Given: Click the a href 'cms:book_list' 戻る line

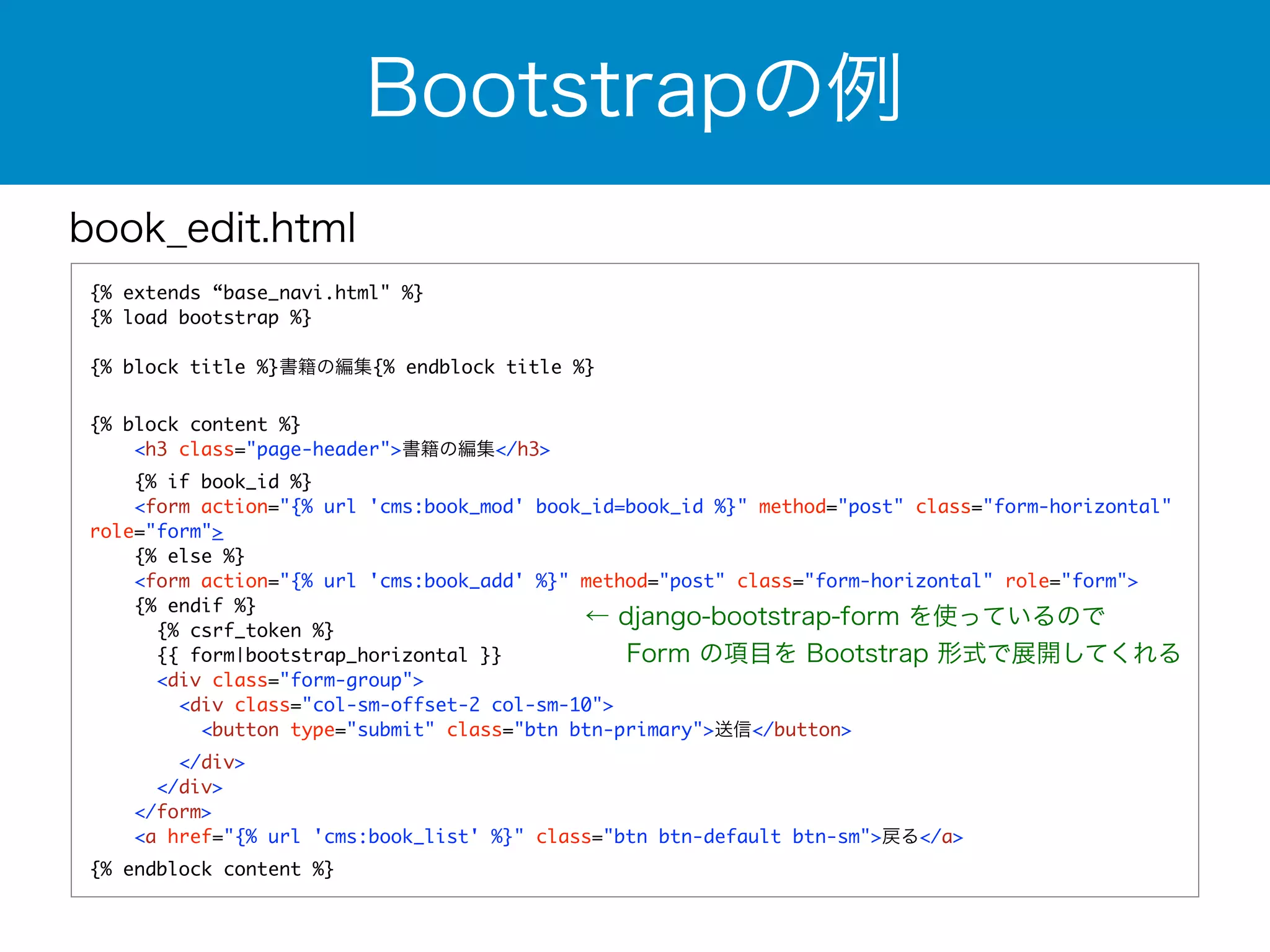Looking at the screenshot, I should click(549, 837).
